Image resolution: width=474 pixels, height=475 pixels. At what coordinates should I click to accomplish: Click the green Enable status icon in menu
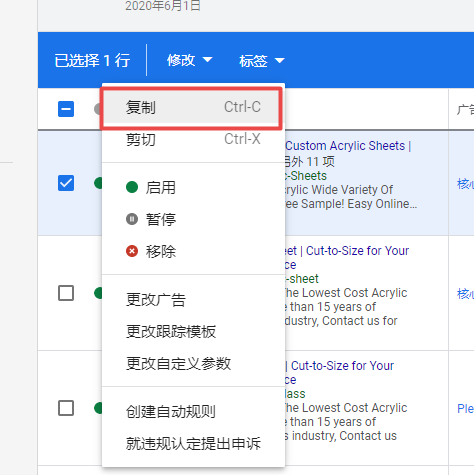coord(132,187)
